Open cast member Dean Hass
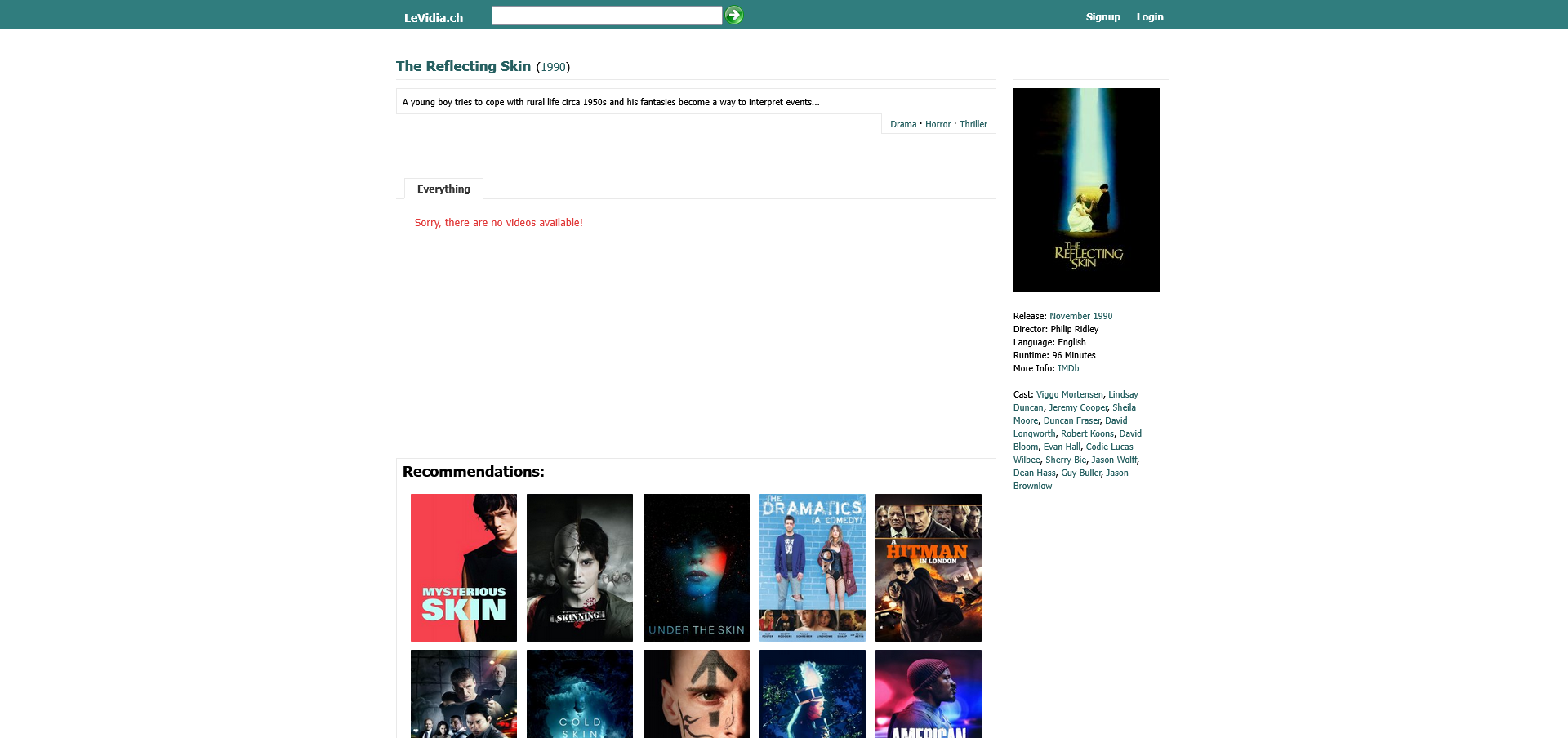The image size is (1568, 738). click(x=1035, y=473)
